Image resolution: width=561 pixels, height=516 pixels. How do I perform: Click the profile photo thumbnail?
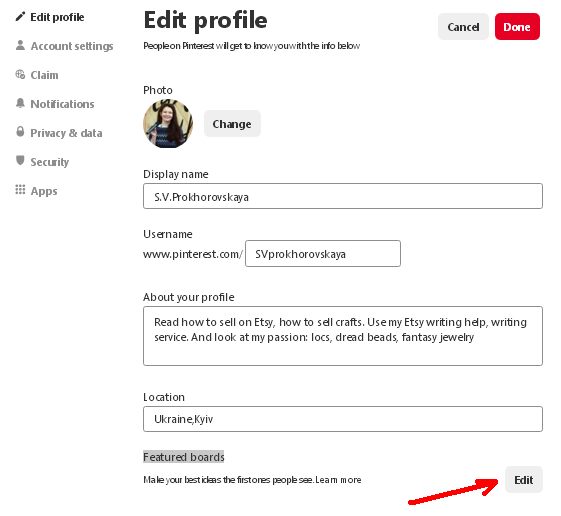tap(168, 124)
